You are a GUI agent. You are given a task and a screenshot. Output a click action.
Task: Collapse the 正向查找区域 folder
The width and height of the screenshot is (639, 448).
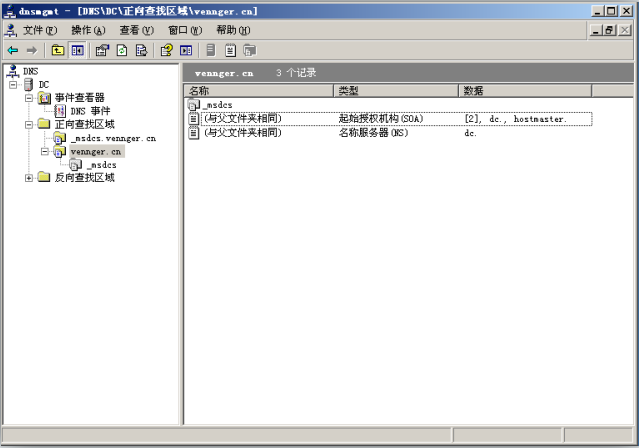pyautogui.click(x=29, y=124)
